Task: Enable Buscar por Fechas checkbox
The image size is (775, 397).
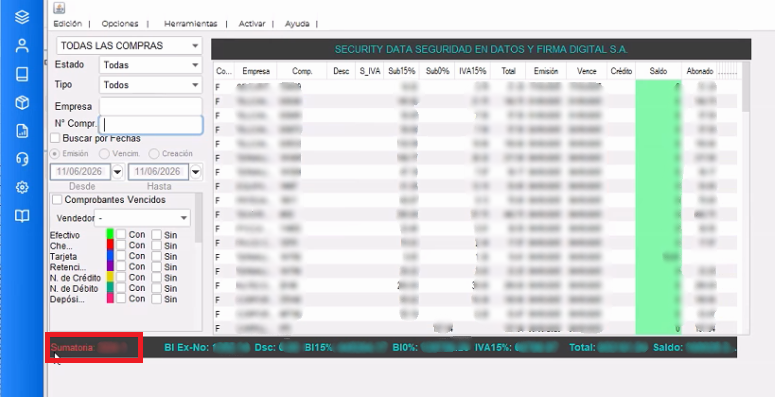Action: point(55,138)
